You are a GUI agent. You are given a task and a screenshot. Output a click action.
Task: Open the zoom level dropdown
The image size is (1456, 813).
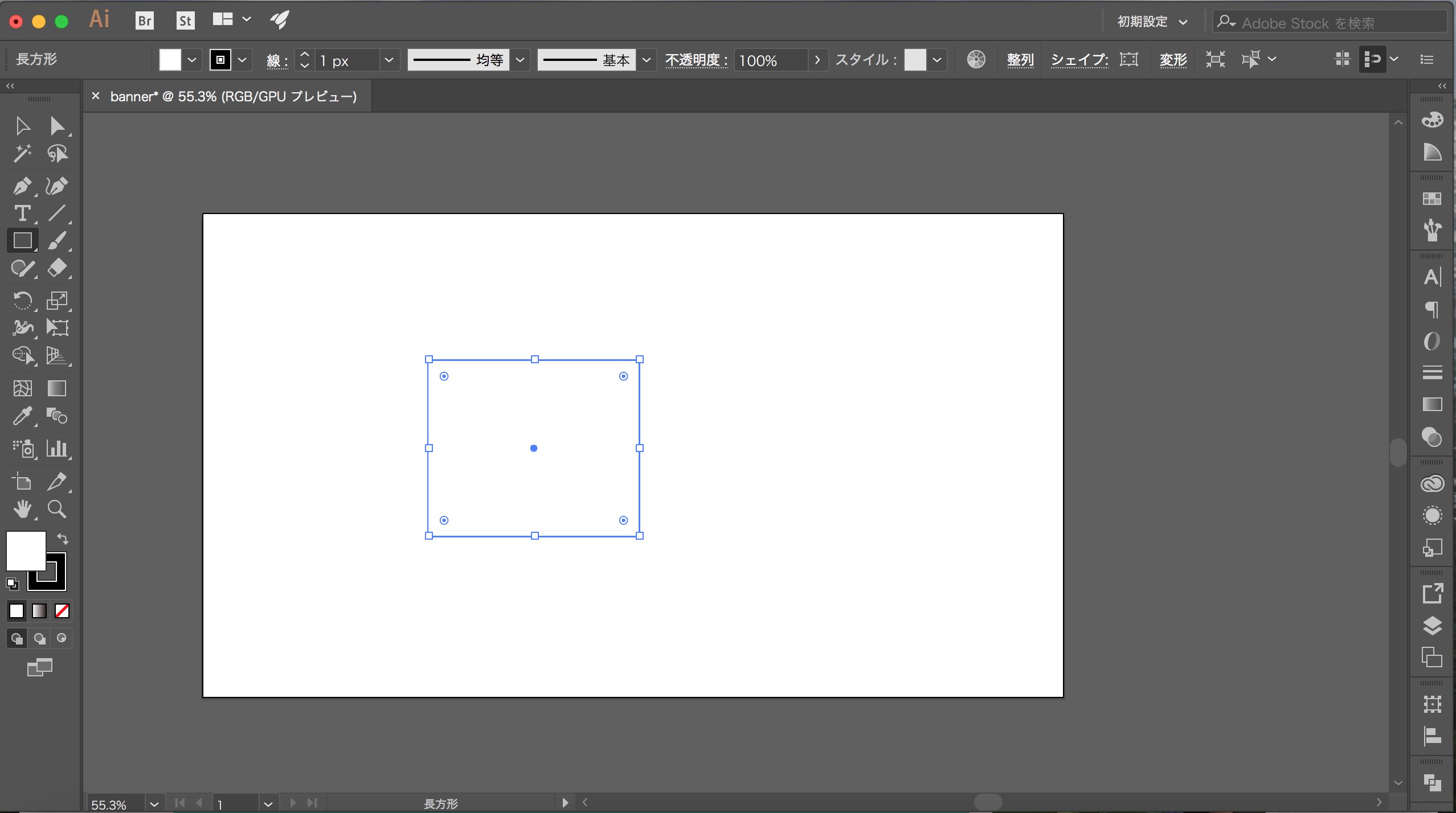point(154,804)
